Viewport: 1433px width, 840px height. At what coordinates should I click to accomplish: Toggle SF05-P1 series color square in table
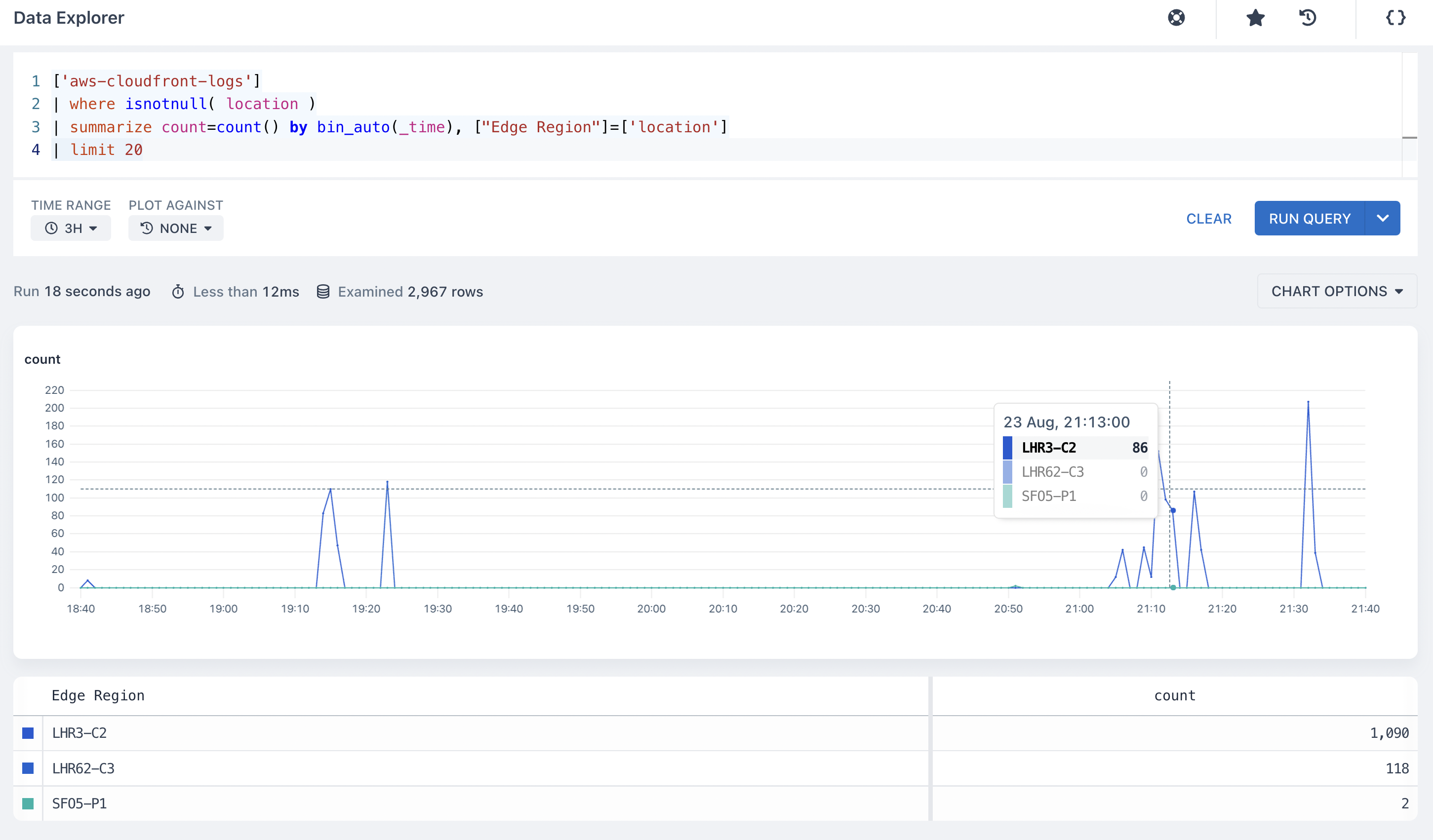[28, 803]
